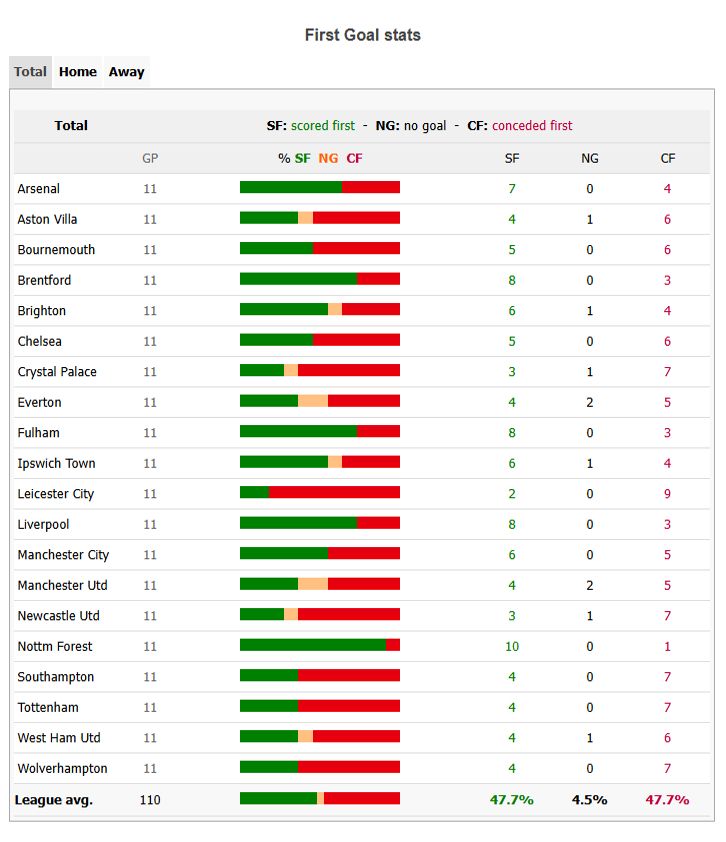The width and height of the screenshot is (726, 842).
Task: Sort by the GP column header
Action: [x=150, y=158]
